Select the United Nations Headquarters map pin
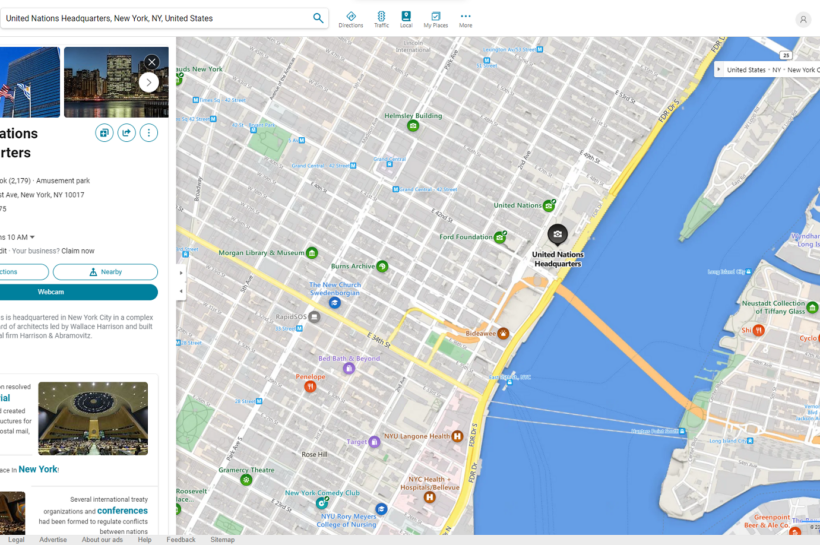Viewport: 820px width, 545px height. pyautogui.click(x=557, y=234)
